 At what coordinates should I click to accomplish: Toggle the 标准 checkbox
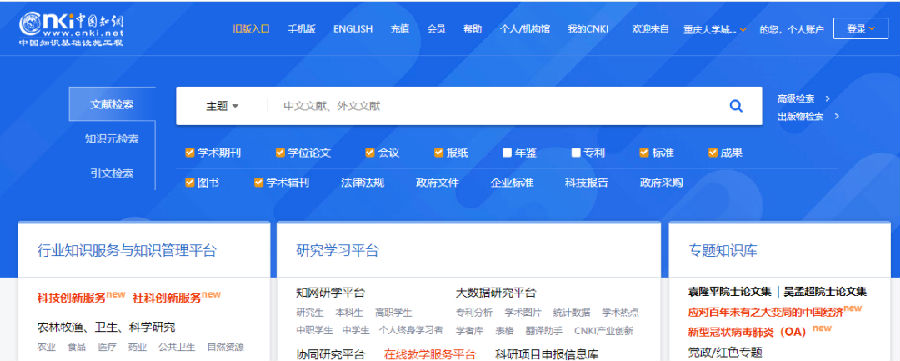click(x=644, y=153)
